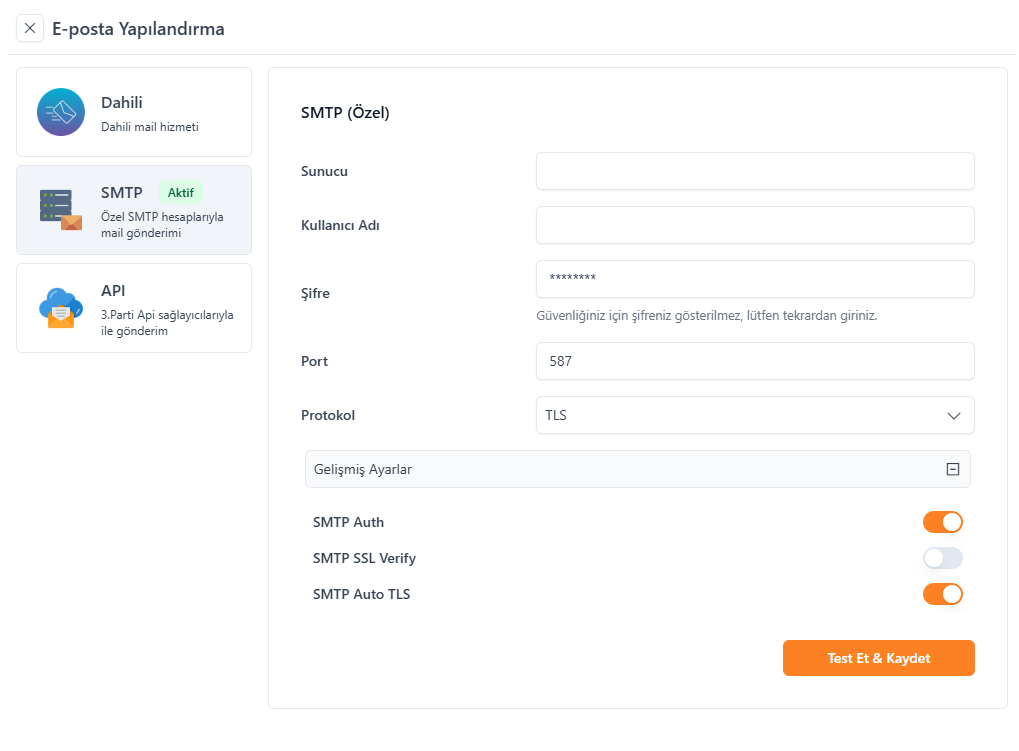
Task: Click the Port field showing 587
Action: (x=755, y=361)
